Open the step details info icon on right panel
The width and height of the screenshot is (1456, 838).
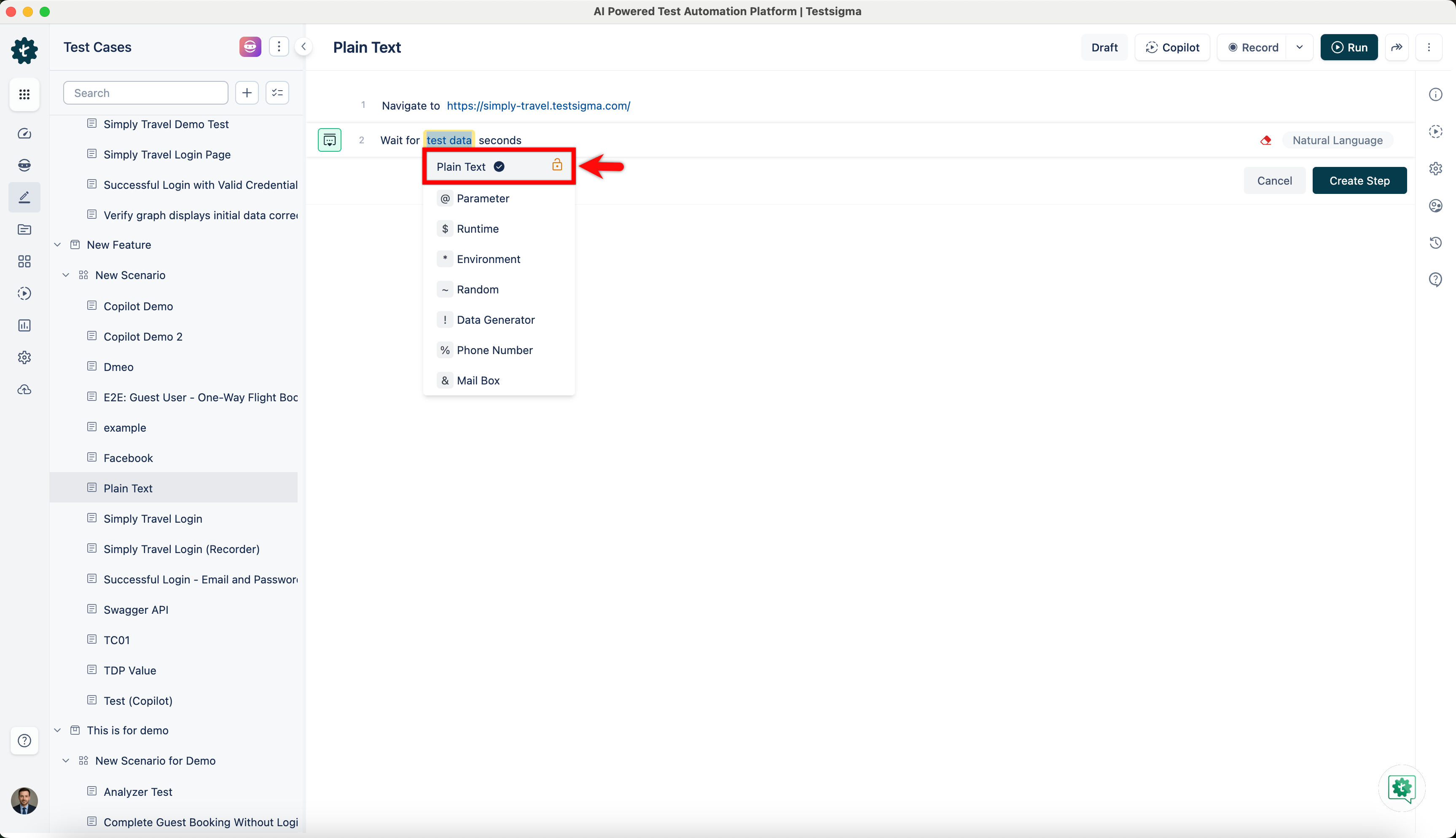[1436, 94]
